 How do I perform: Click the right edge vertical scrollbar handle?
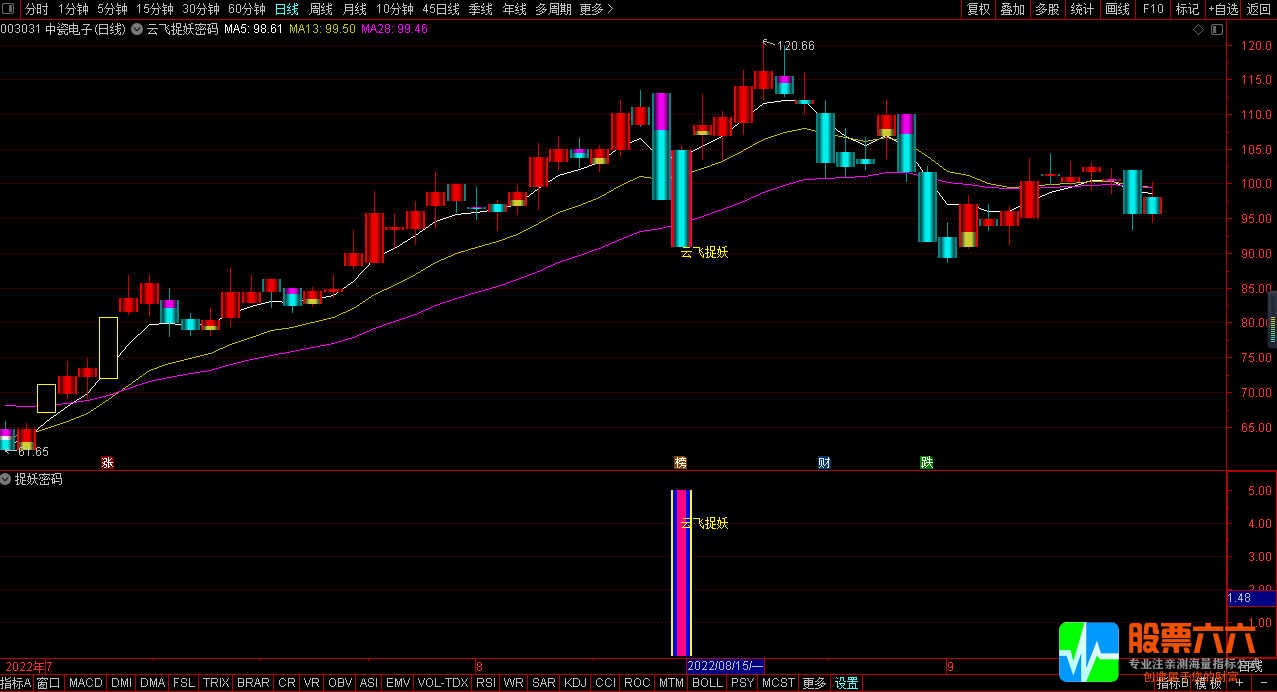(1272, 318)
